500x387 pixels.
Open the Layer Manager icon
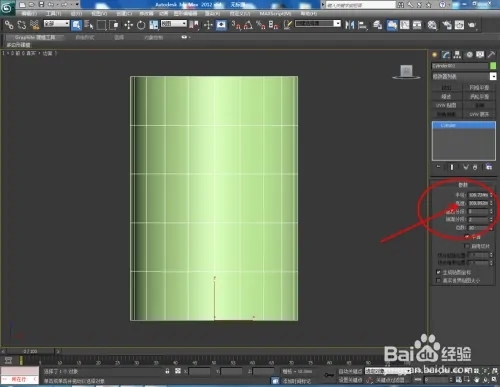tap(377, 25)
